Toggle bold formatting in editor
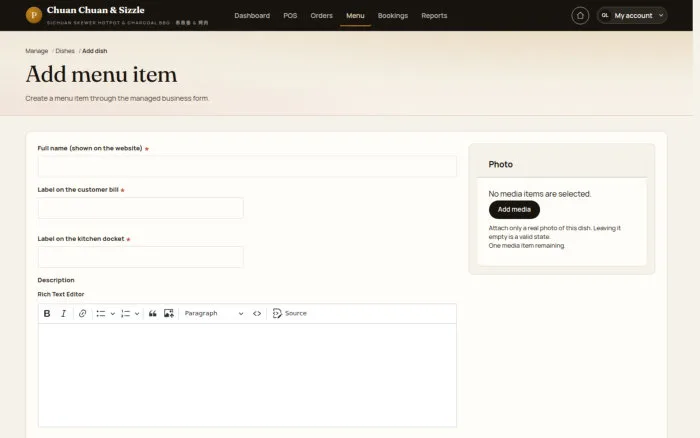Viewport: 700px width, 438px height. tap(47, 313)
